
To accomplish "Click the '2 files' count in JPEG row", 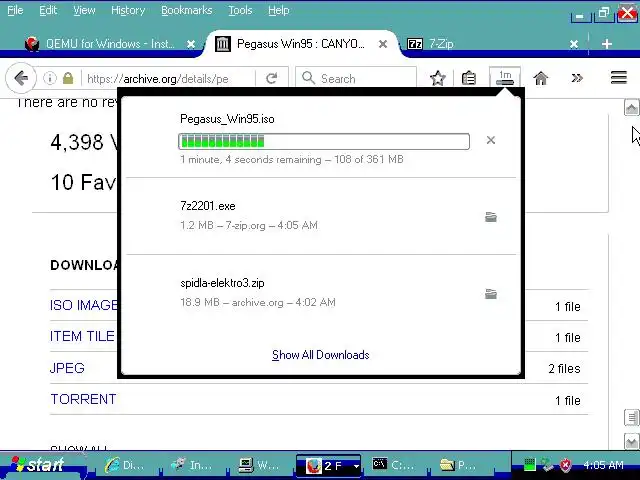I will pos(564,369).
